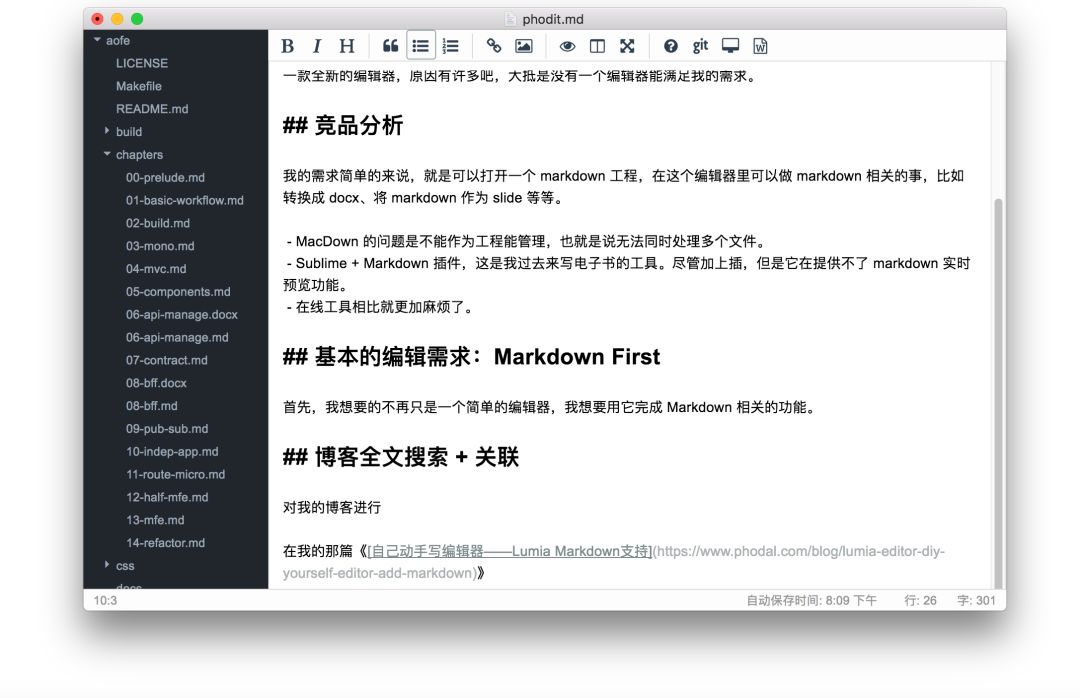Click the editor vertical scrollbar

998,393
